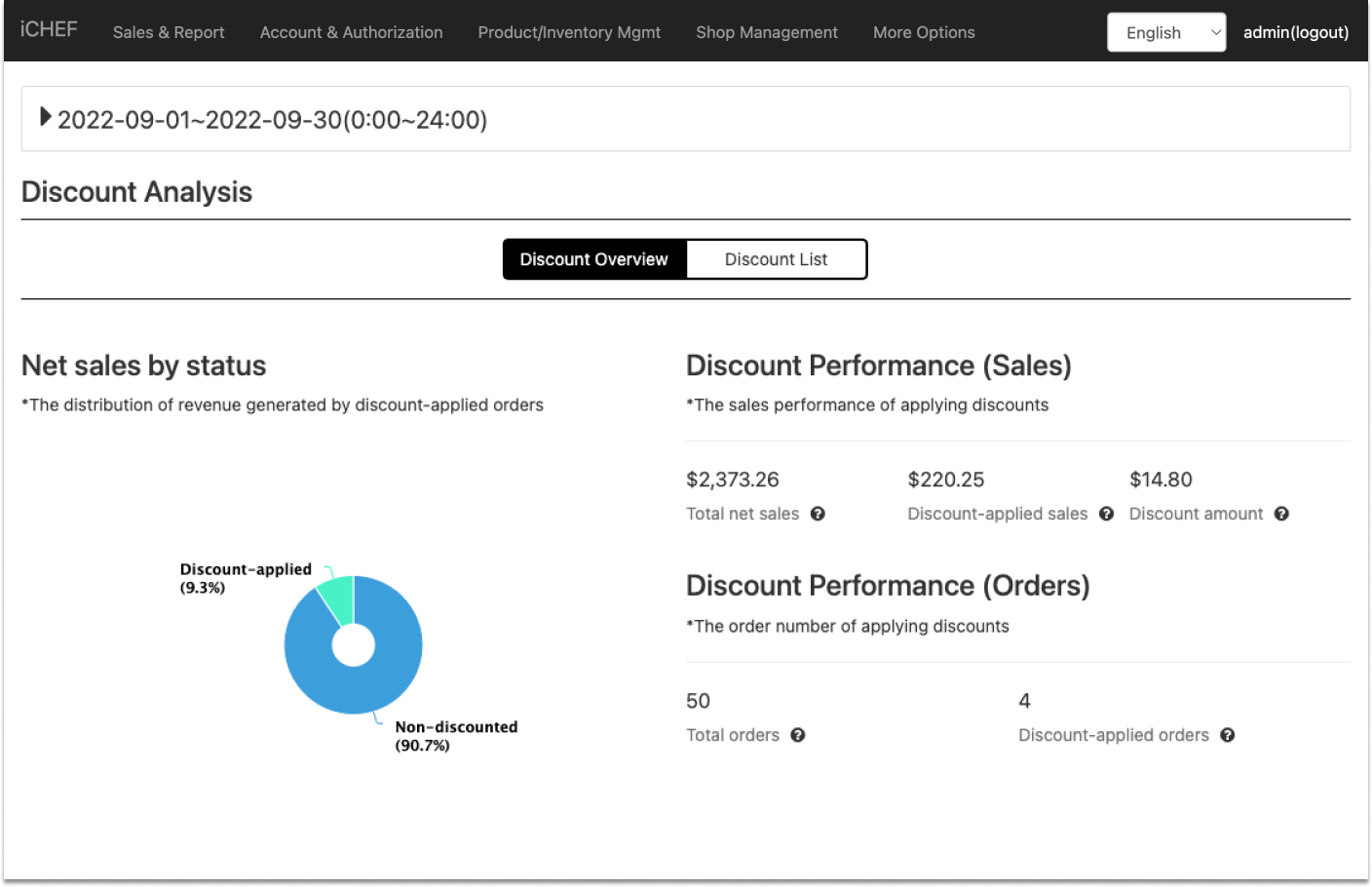Click the iCHEF logo
Image resolution: width=1372 pixels, height=887 pixels.
(x=49, y=30)
